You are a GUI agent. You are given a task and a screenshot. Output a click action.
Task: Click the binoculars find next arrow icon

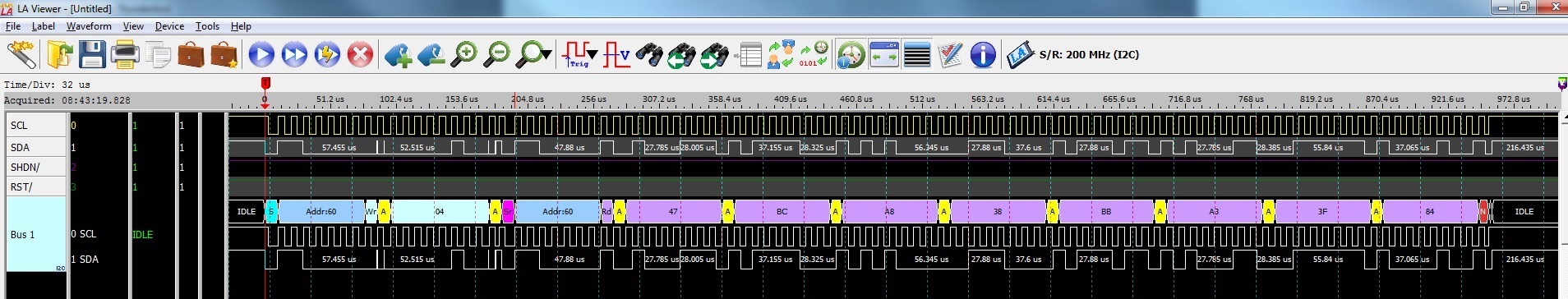tap(714, 55)
